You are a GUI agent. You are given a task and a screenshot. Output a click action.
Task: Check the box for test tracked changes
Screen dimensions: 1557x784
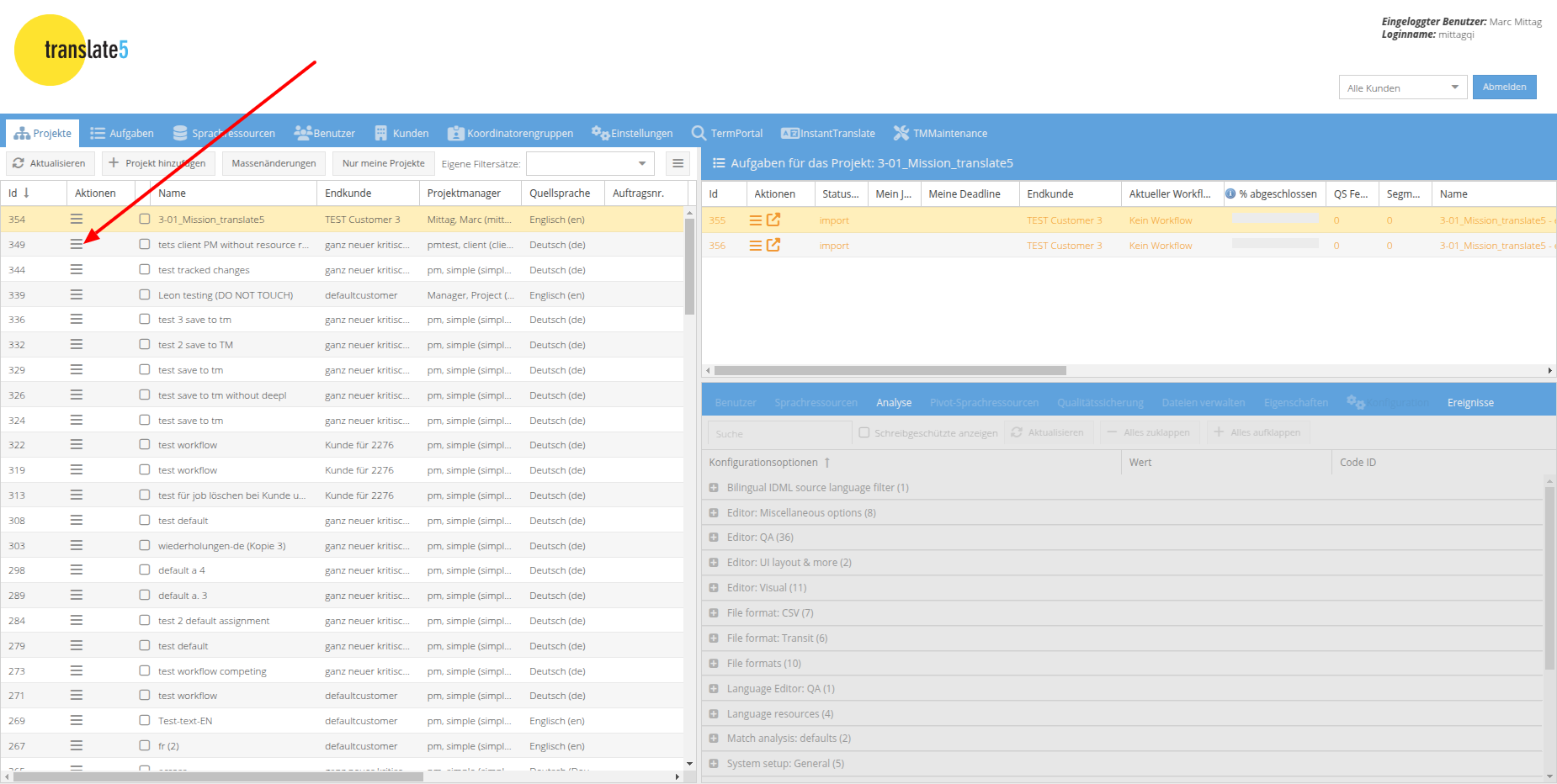click(x=145, y=269)
